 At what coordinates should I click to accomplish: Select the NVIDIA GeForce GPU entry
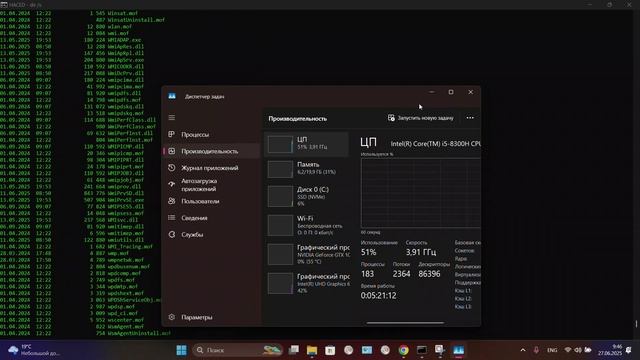tap(307, 254)
